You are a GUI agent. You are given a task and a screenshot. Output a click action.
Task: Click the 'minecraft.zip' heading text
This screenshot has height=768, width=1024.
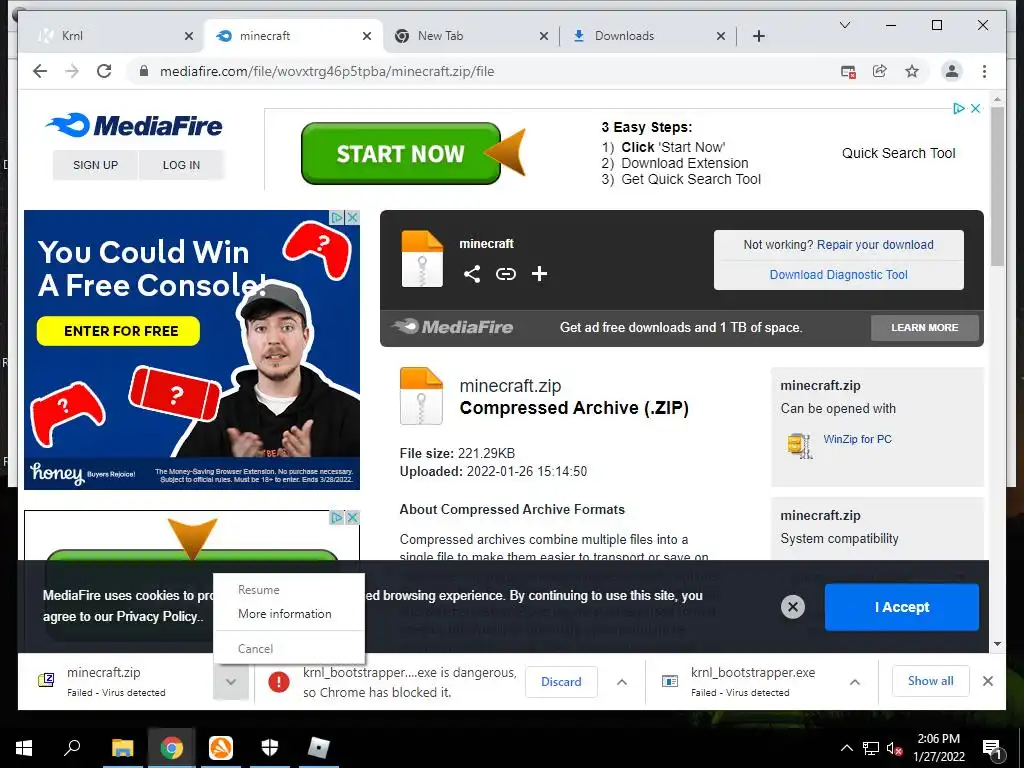click(510, 386)
